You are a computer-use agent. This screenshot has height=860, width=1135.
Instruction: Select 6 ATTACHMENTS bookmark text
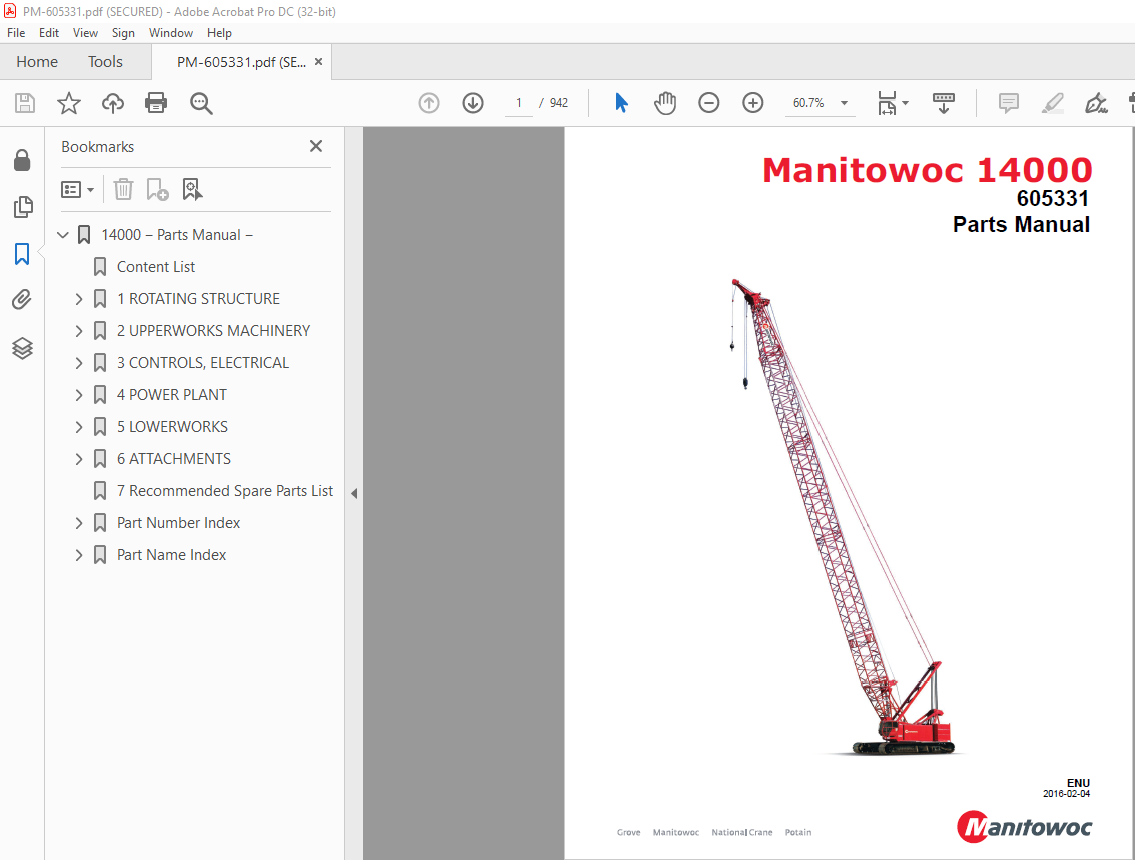174,459
